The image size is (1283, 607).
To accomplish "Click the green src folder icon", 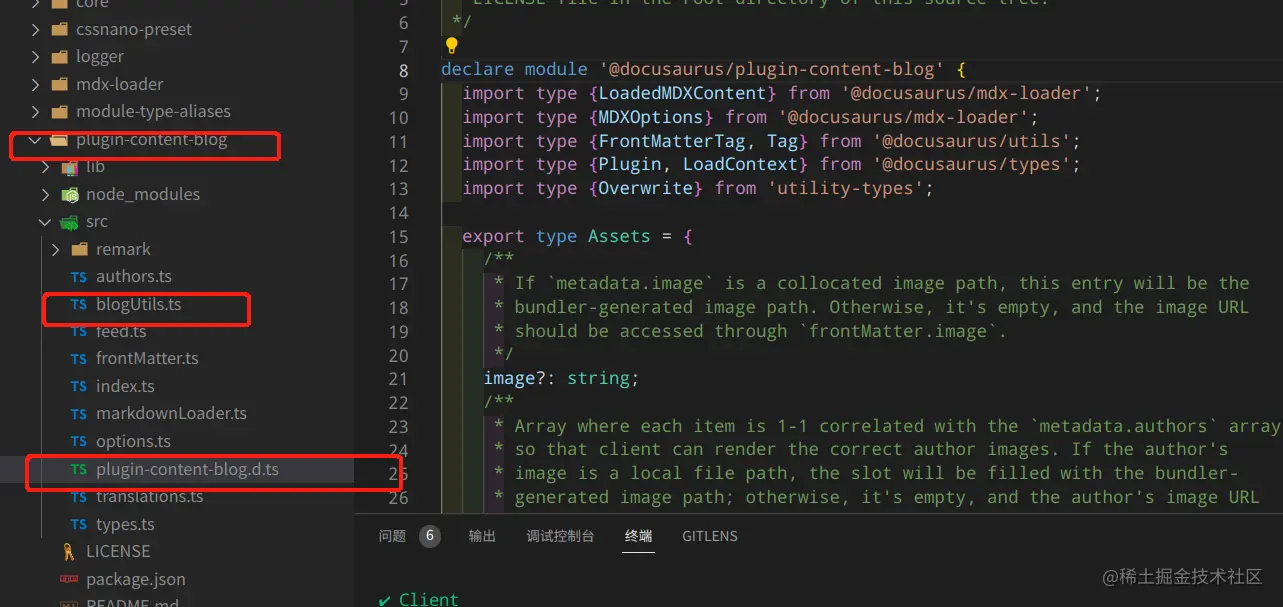I will pyautogui.click(x=69, y=222).
